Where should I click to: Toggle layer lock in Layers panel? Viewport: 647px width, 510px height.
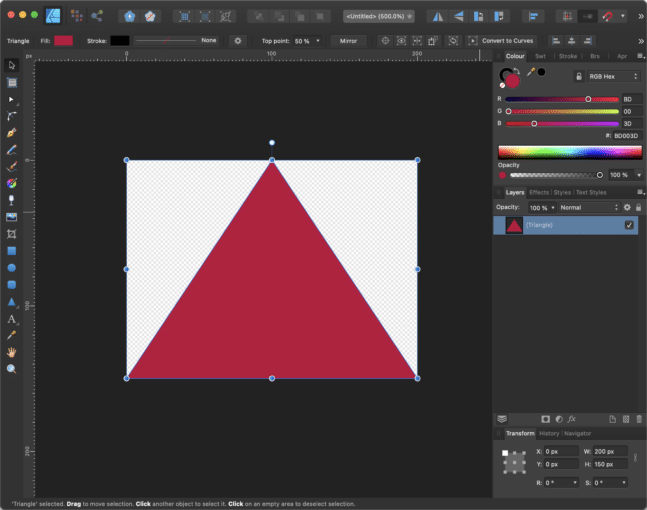(638, 207)
